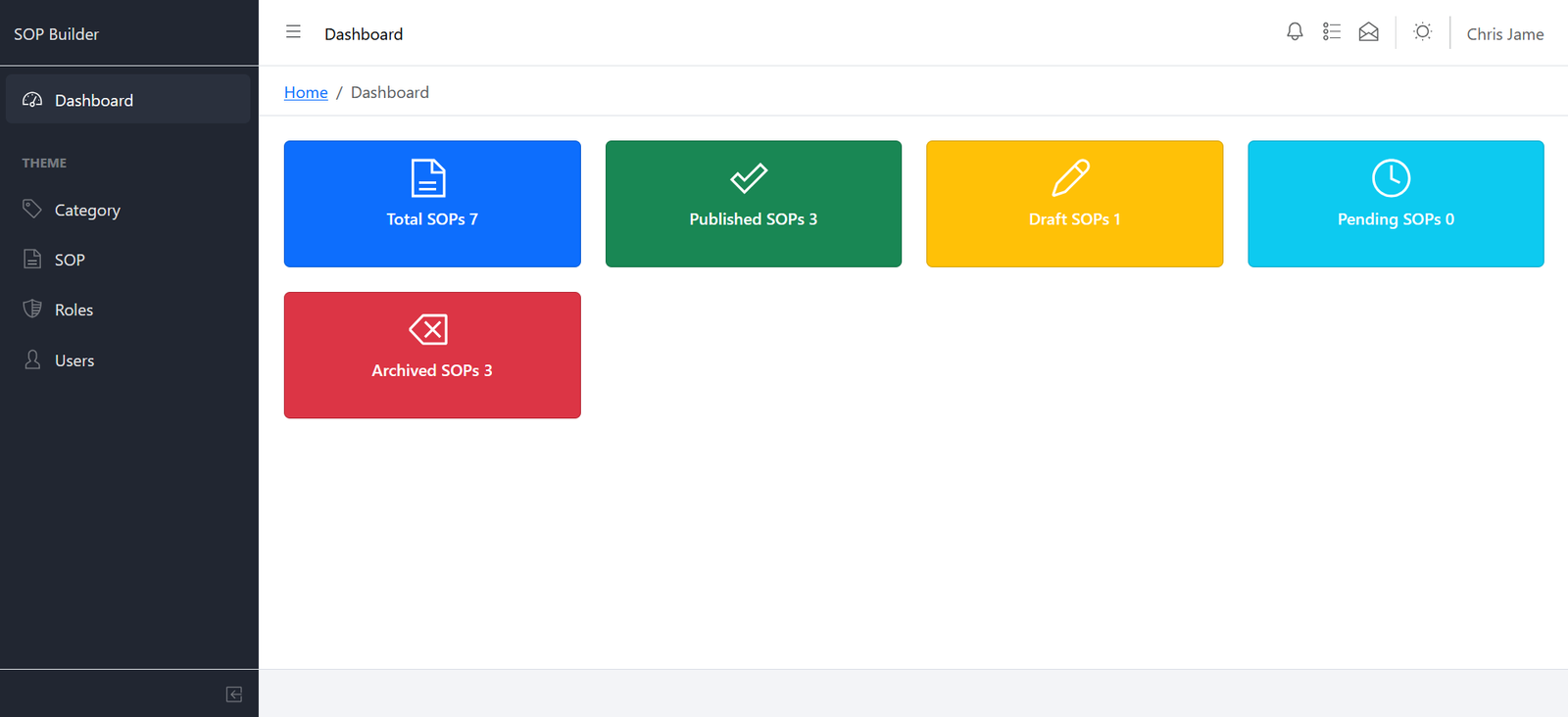Screen dimensions: 1568x717
Task: Click the Category tag icon in sidebar
Action: pos(32,209)
